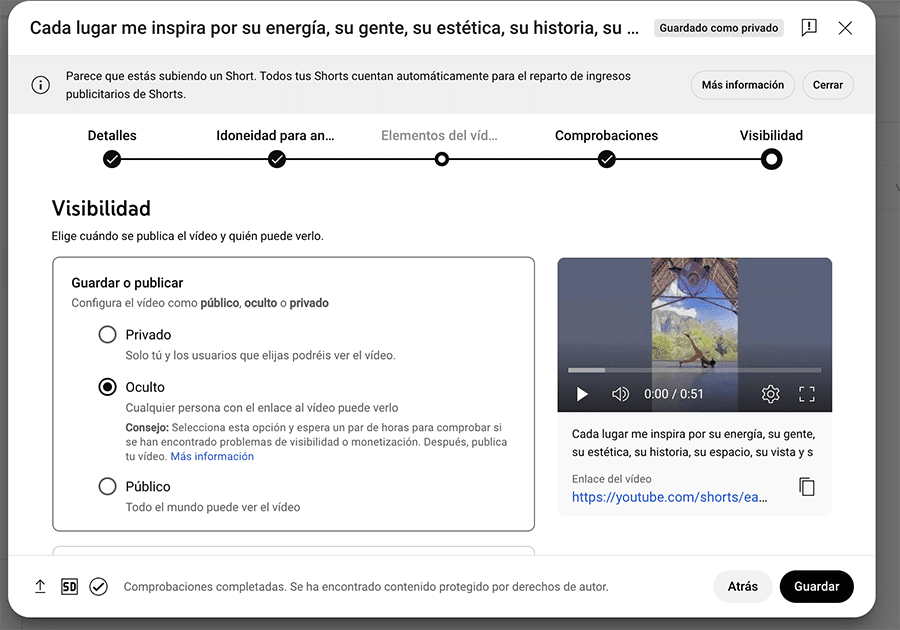
Task: Click the upload arrow icon in status bar
Action: pyautogui.click(x=40, y=586)
